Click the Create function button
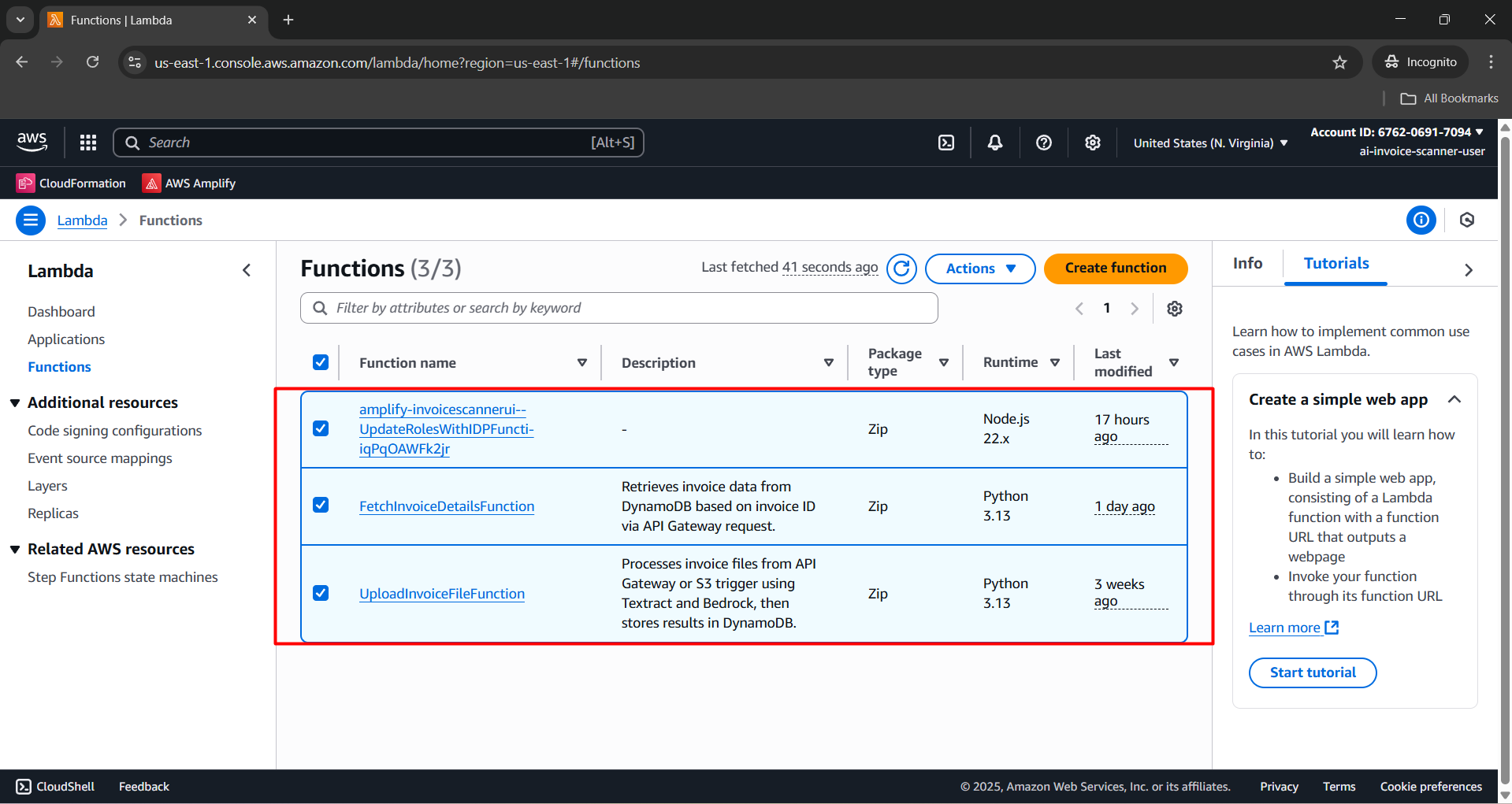This screenshot has width=1512, height=804. point(1115,269)
